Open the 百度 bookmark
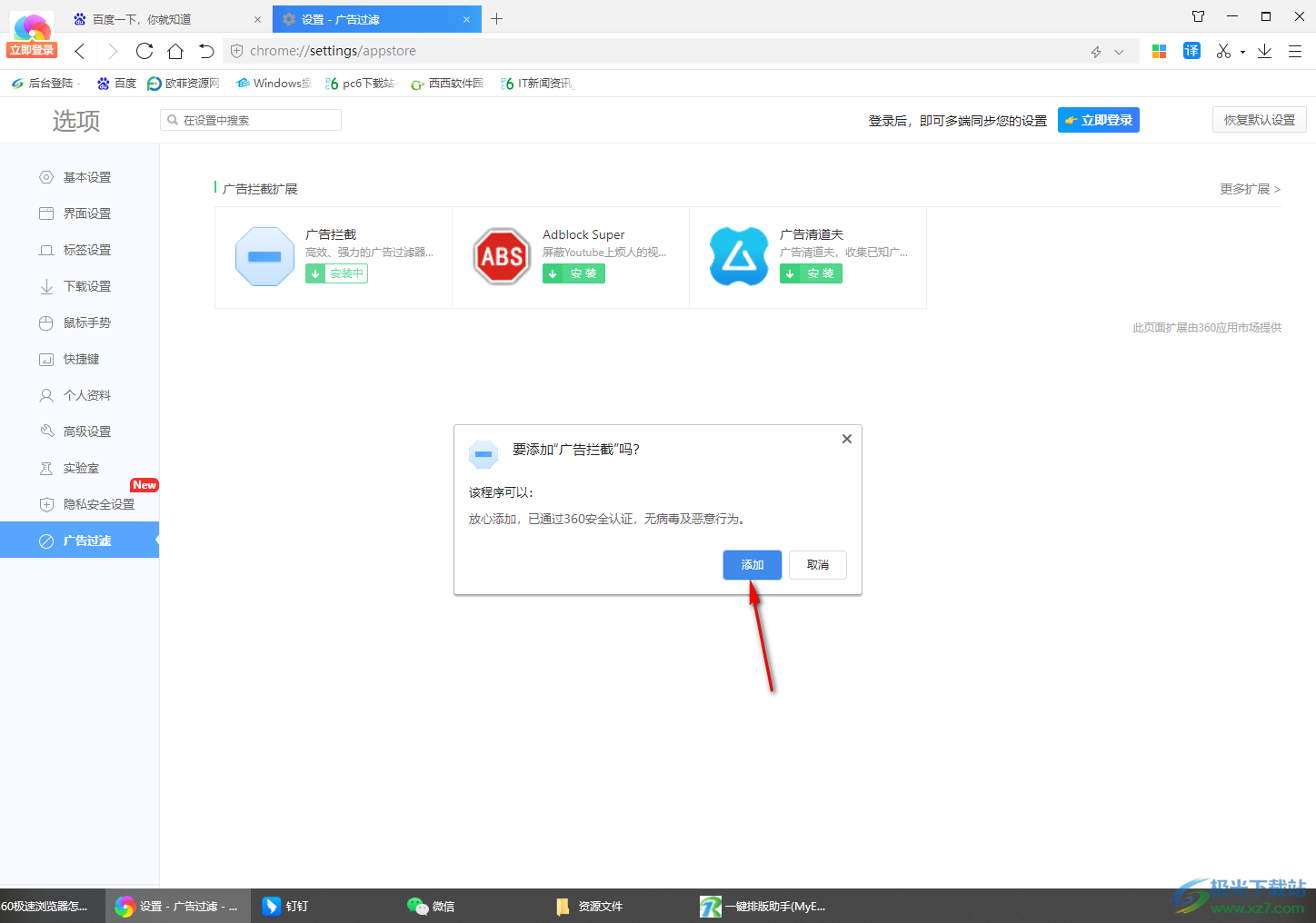The width and height of the screenshot is (1316, 923). pyautogui.click(x=116, y=84)
